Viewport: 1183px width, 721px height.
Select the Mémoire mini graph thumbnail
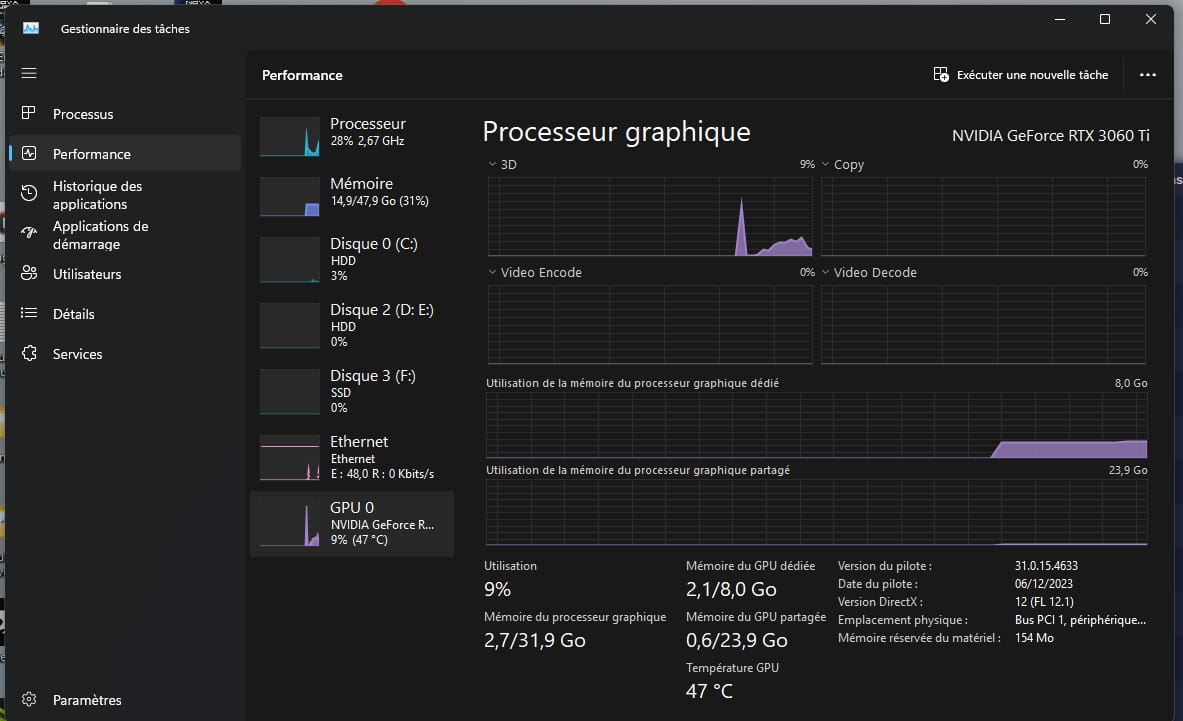(x=290, y=197)
